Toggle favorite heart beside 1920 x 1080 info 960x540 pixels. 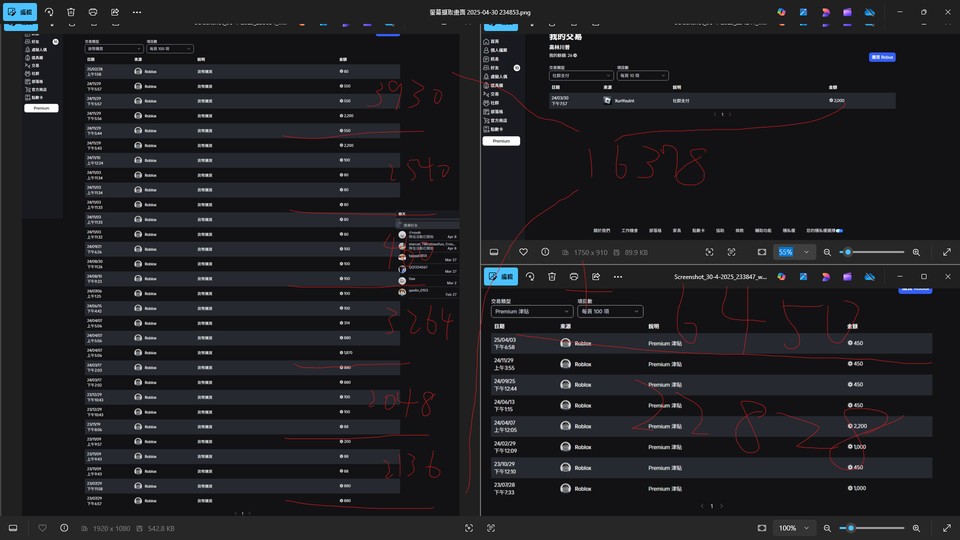pos(42,528)
